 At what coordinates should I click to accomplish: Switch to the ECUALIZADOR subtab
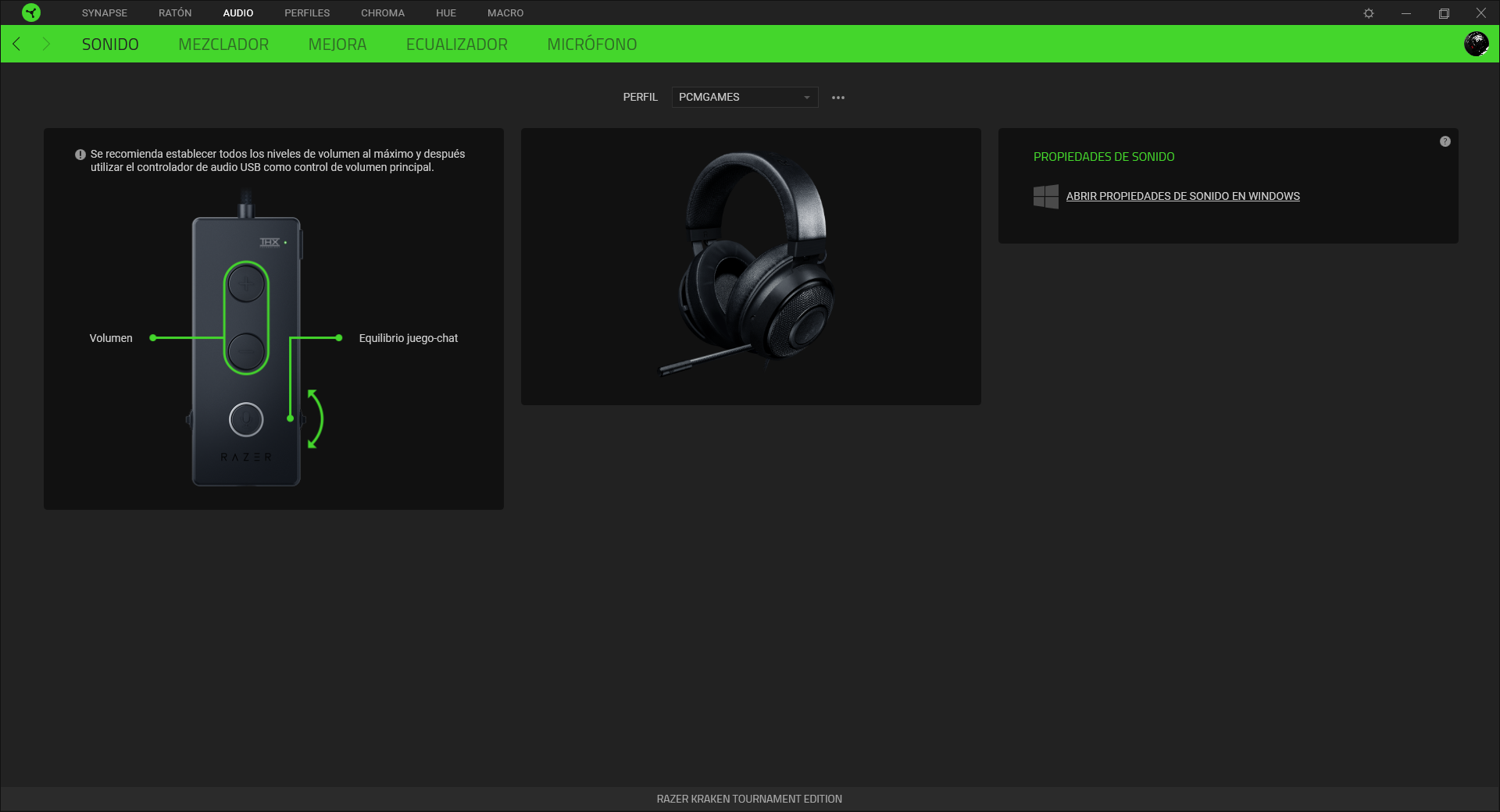457,45
